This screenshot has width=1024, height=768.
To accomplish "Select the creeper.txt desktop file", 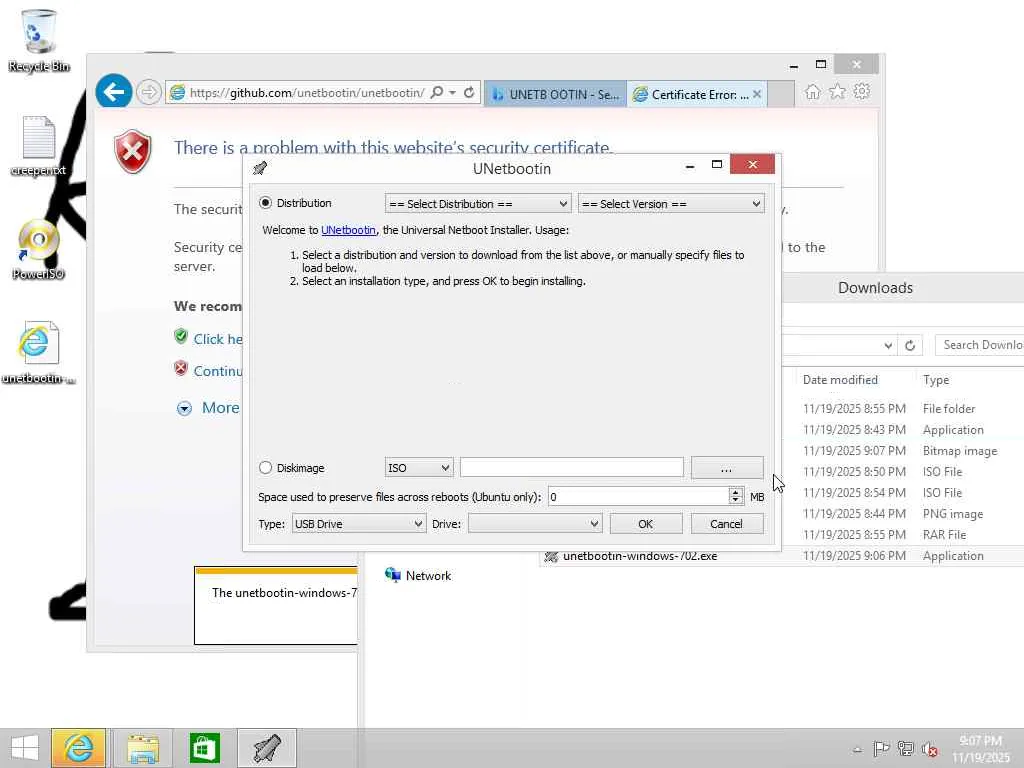I will [x=39, y=146].
